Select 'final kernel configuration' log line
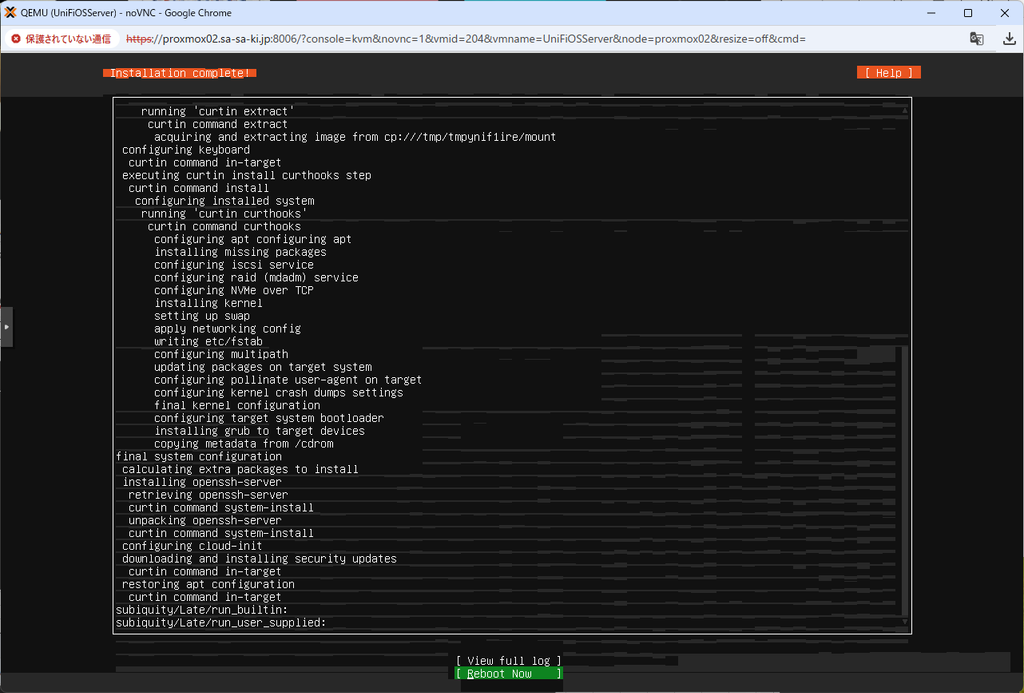Screen dimensions: 1024x693 237,405
